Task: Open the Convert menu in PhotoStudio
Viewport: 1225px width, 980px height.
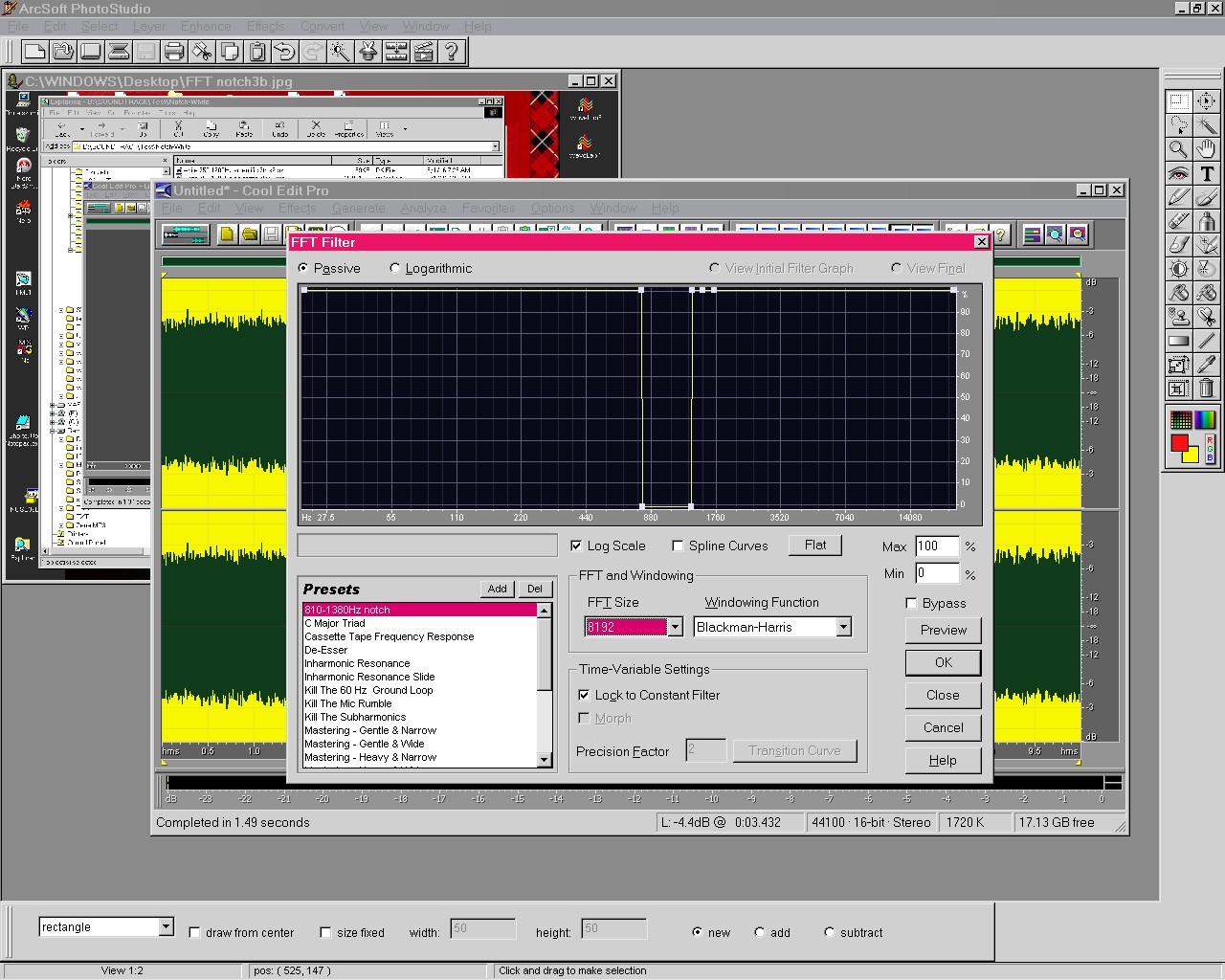Action: 323,26
